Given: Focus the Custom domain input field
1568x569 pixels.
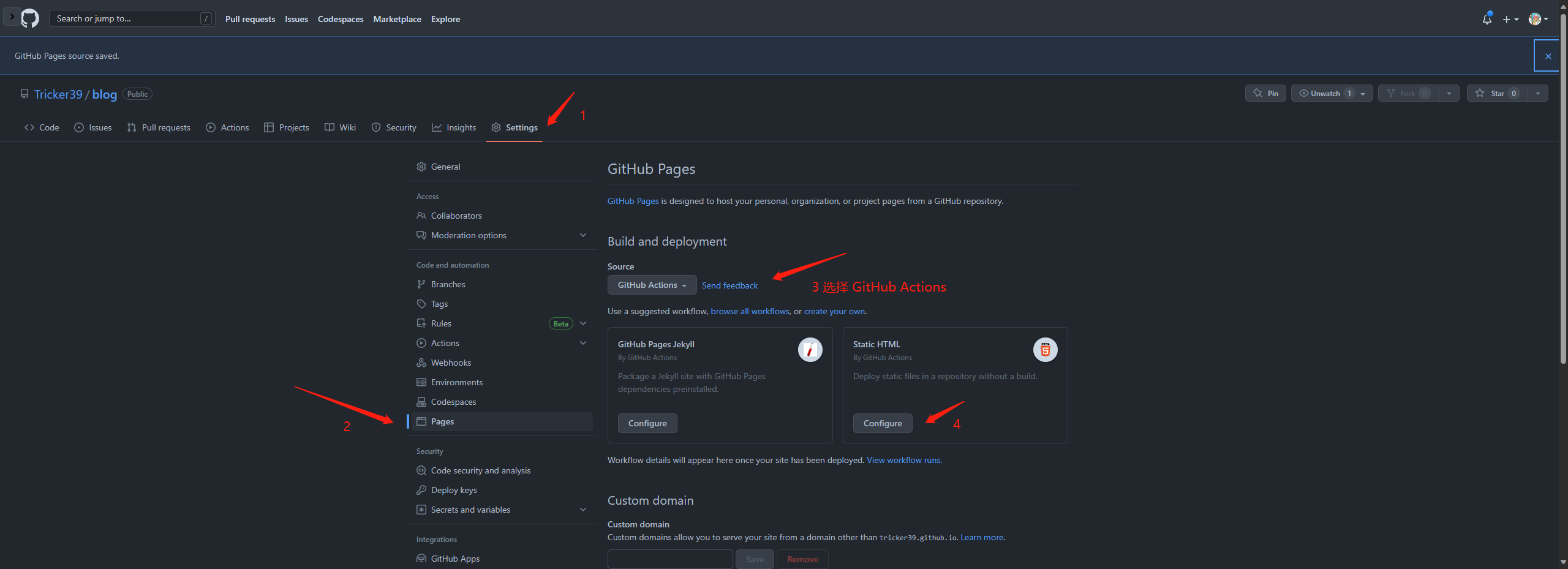Looking at the screenshot, I should (670, 559).
